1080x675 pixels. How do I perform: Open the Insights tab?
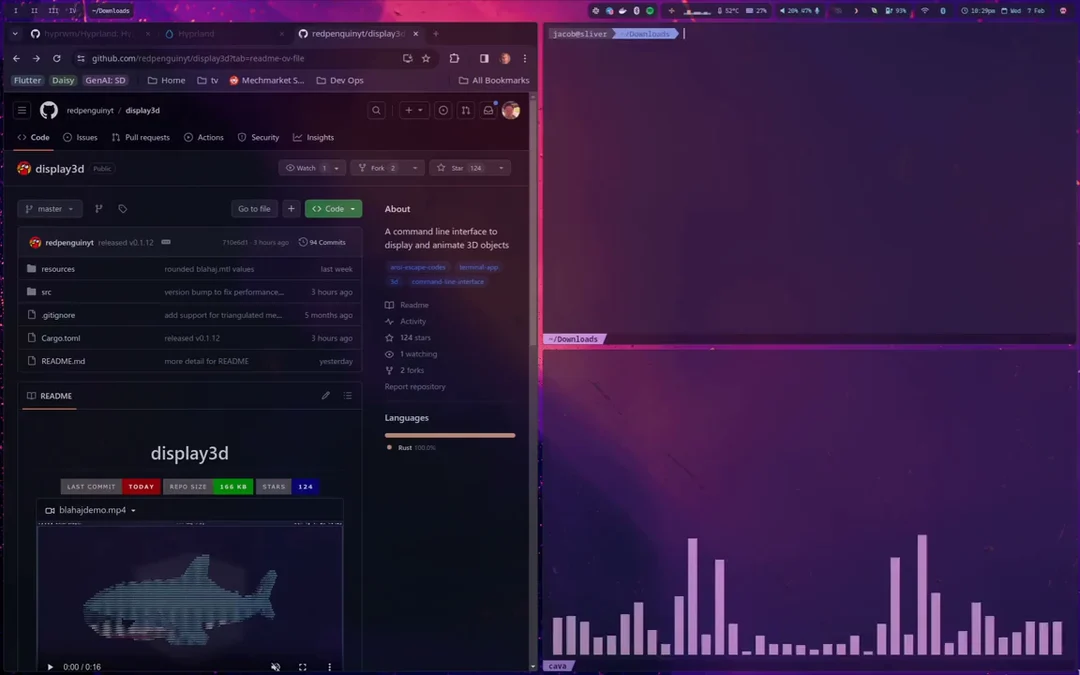point(314,137)
